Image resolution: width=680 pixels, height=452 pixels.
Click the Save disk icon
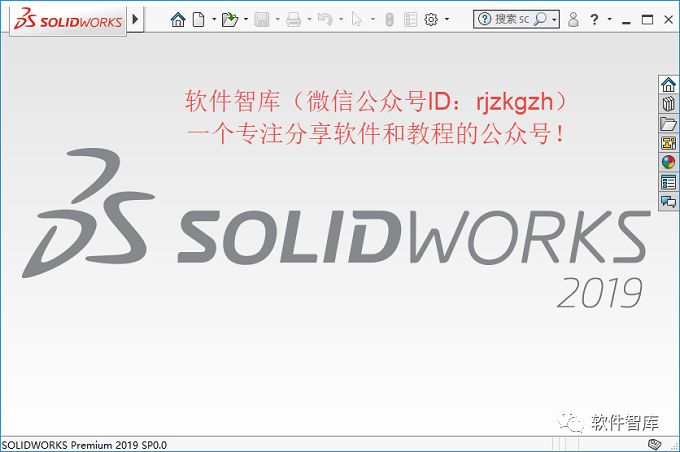point(262,20)
